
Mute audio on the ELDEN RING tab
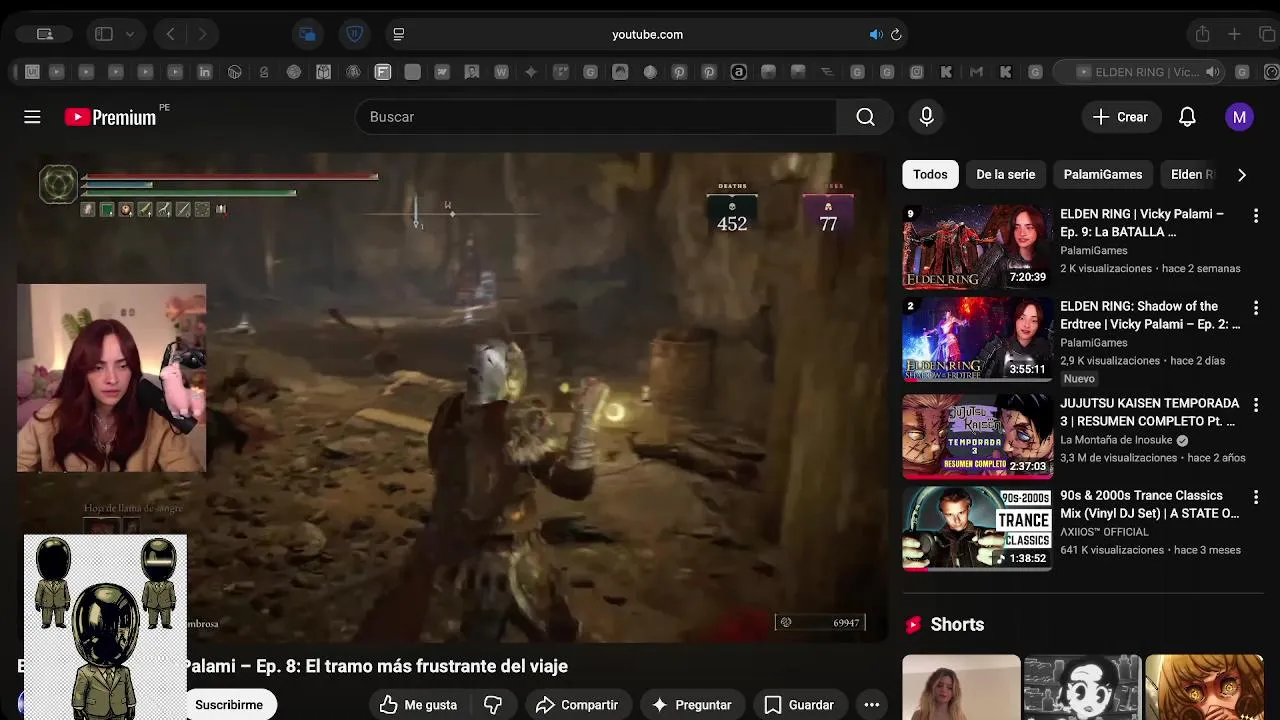[1213, 72]
